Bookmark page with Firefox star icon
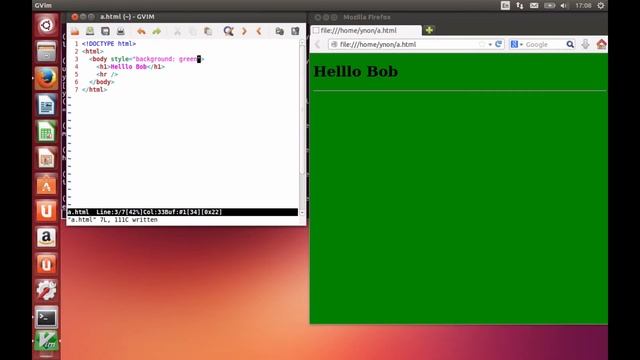 [x=482, y=44]
